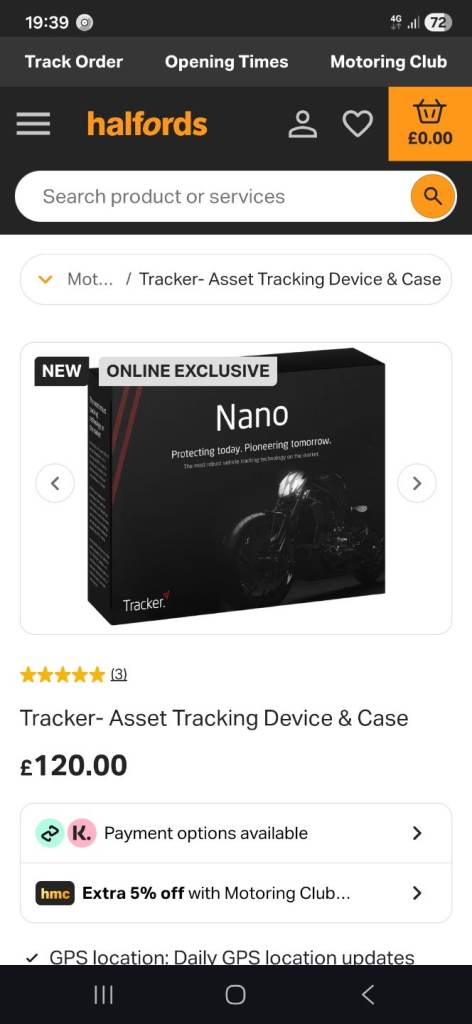Open Track Order in top bar

point(74,62)
